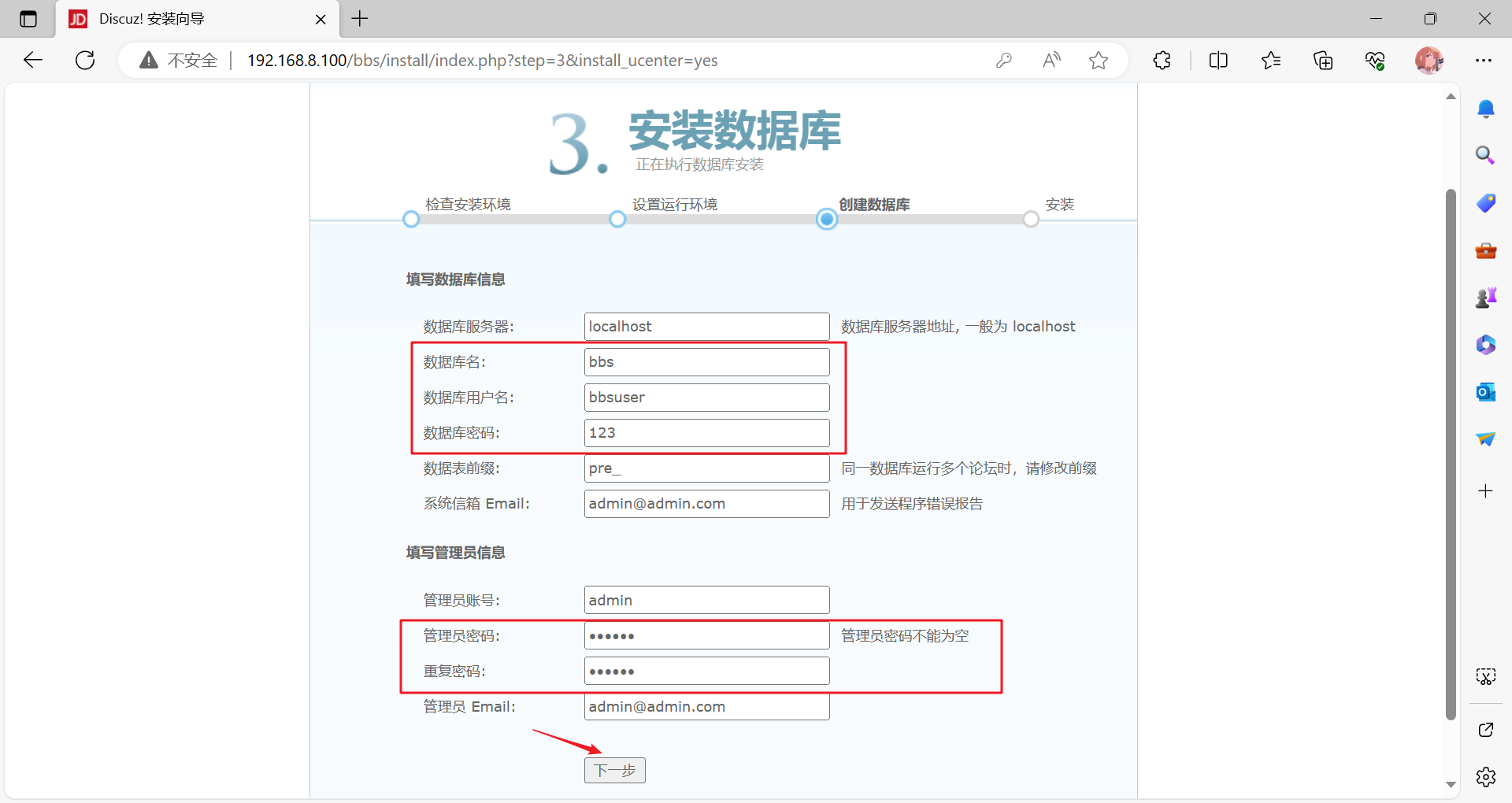Click the 数据库服务器地址 localhost hint text
1512x803 pixels.
coord(958,327)
